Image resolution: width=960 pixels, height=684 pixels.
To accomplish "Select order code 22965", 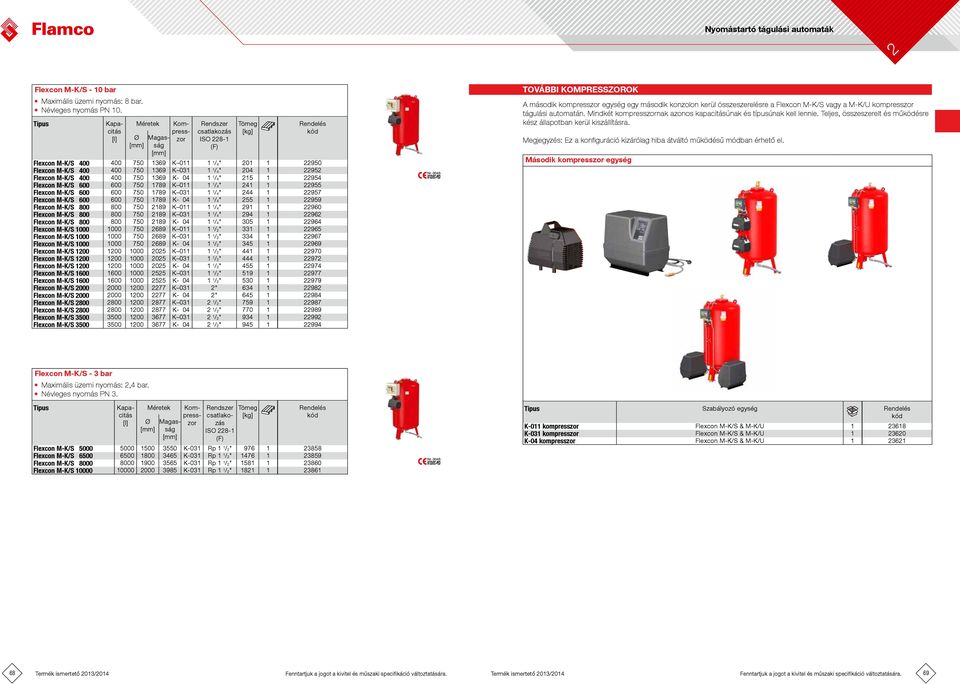I will 312,229.
